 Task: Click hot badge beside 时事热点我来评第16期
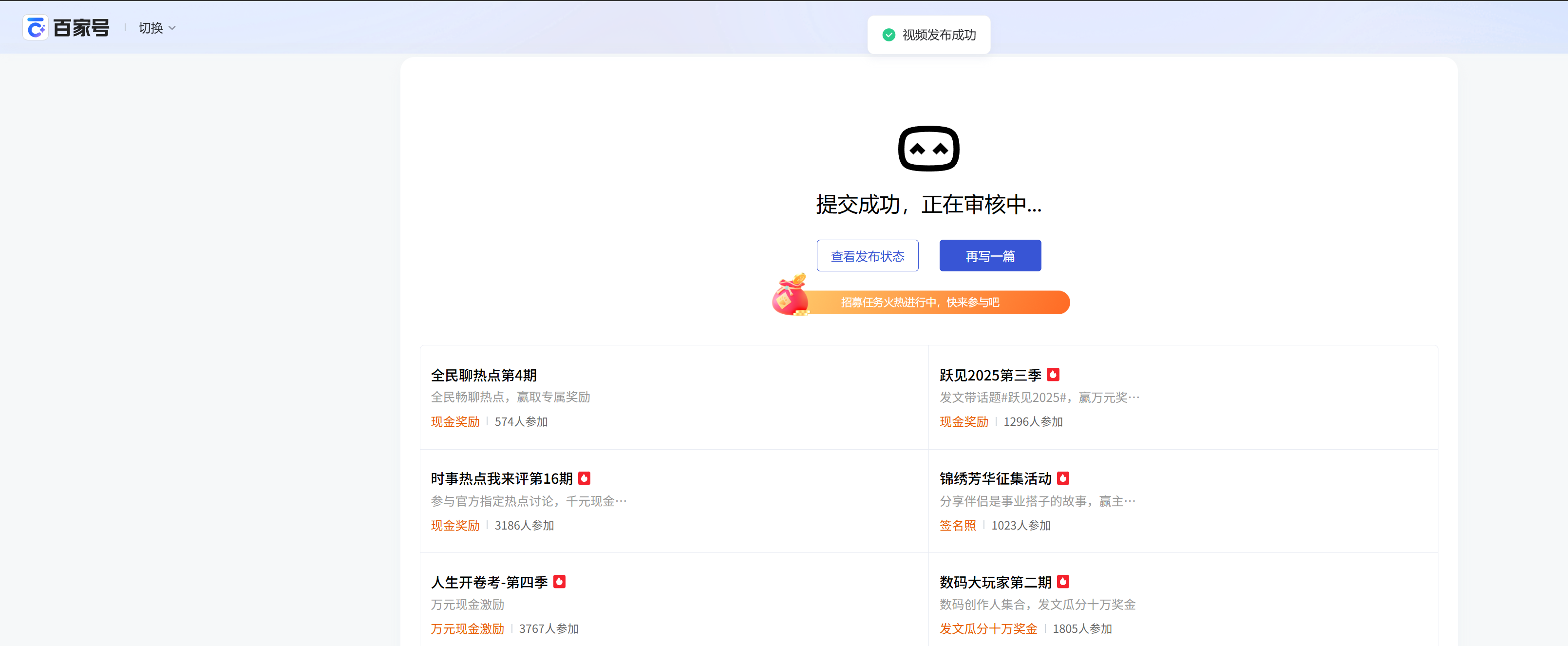coord(585,478)
